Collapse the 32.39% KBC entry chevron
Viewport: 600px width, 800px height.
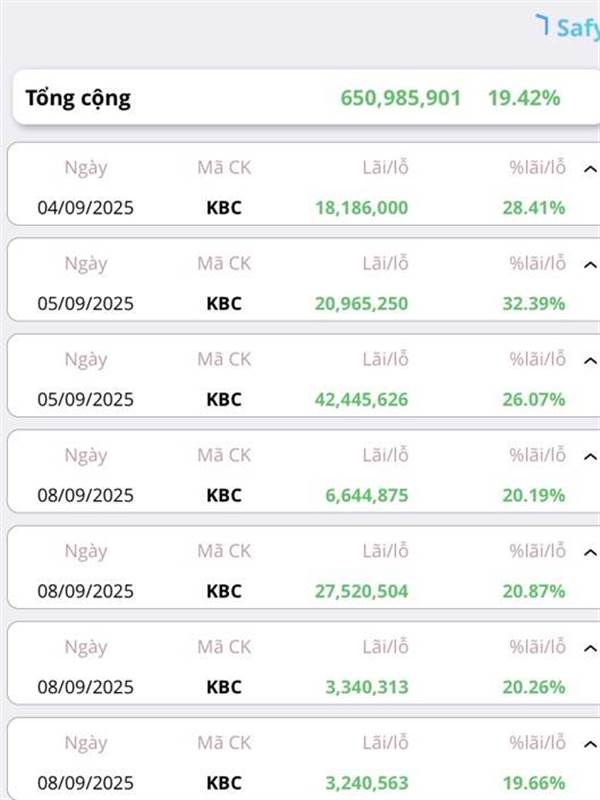[x=589, y=264]
